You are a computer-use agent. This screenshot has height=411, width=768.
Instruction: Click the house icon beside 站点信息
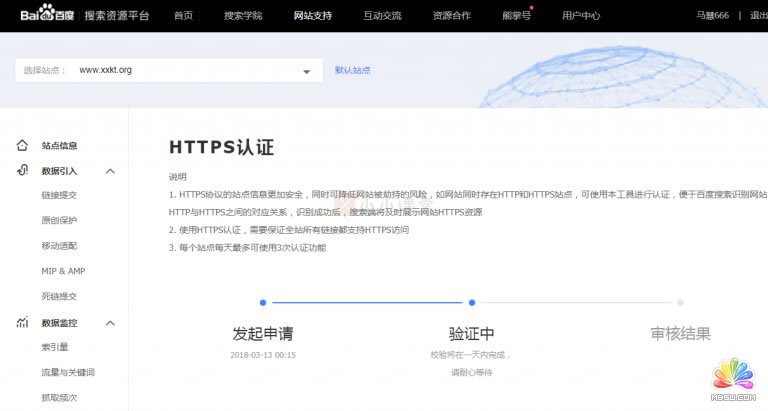pyautogui.click(x=22, y=145)
